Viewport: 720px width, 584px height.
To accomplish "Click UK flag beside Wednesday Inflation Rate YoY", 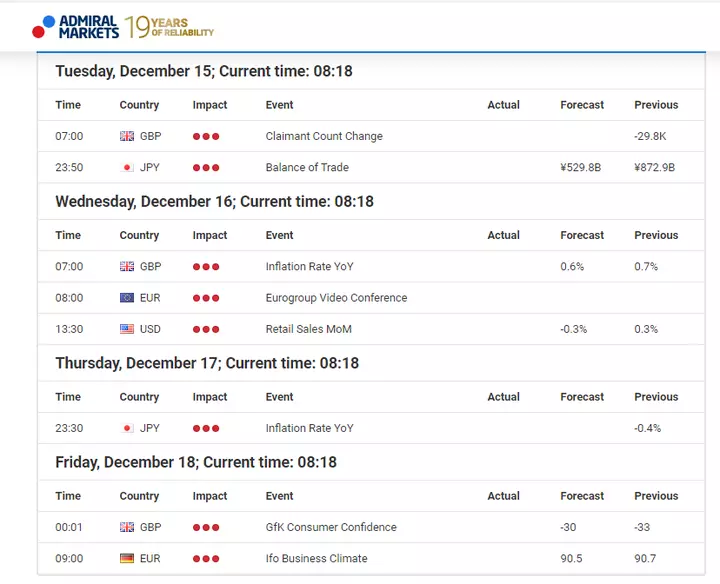I will (127, 267).
